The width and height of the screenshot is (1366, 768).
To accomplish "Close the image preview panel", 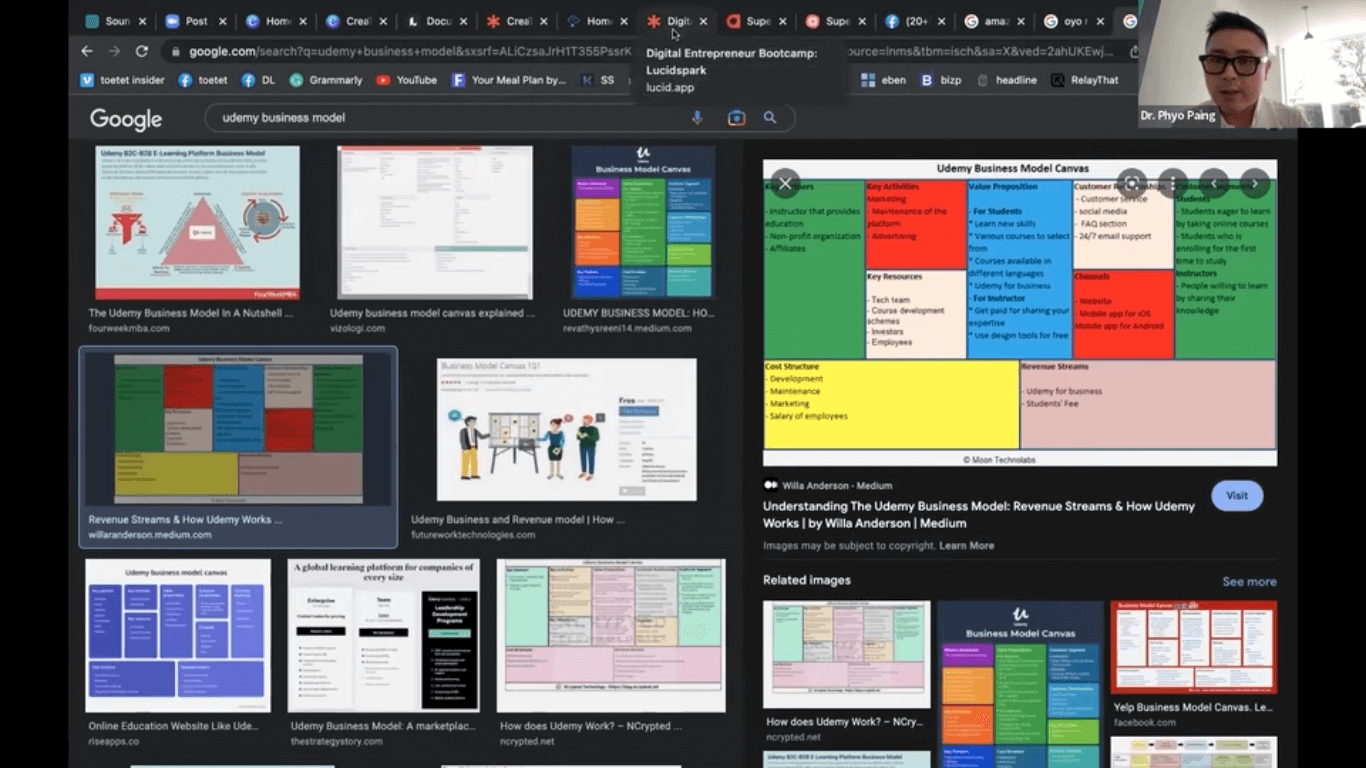I will [785, 183].
